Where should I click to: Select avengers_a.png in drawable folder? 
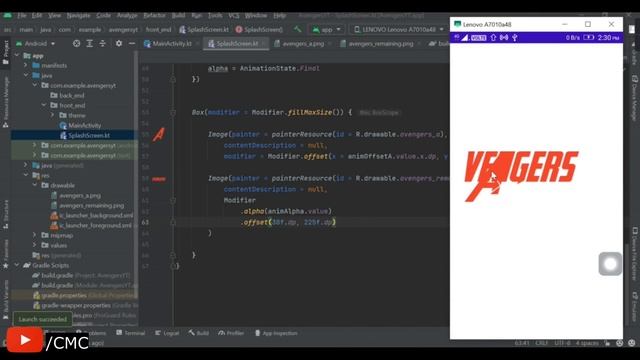[x=80, y=195]
